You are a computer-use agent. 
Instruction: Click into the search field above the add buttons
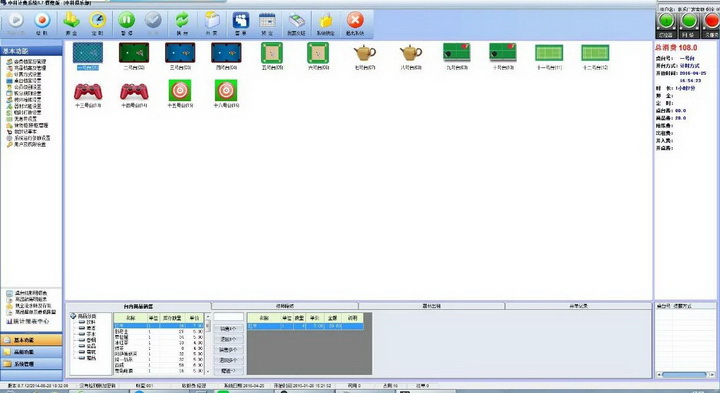(x=229, y=317)
